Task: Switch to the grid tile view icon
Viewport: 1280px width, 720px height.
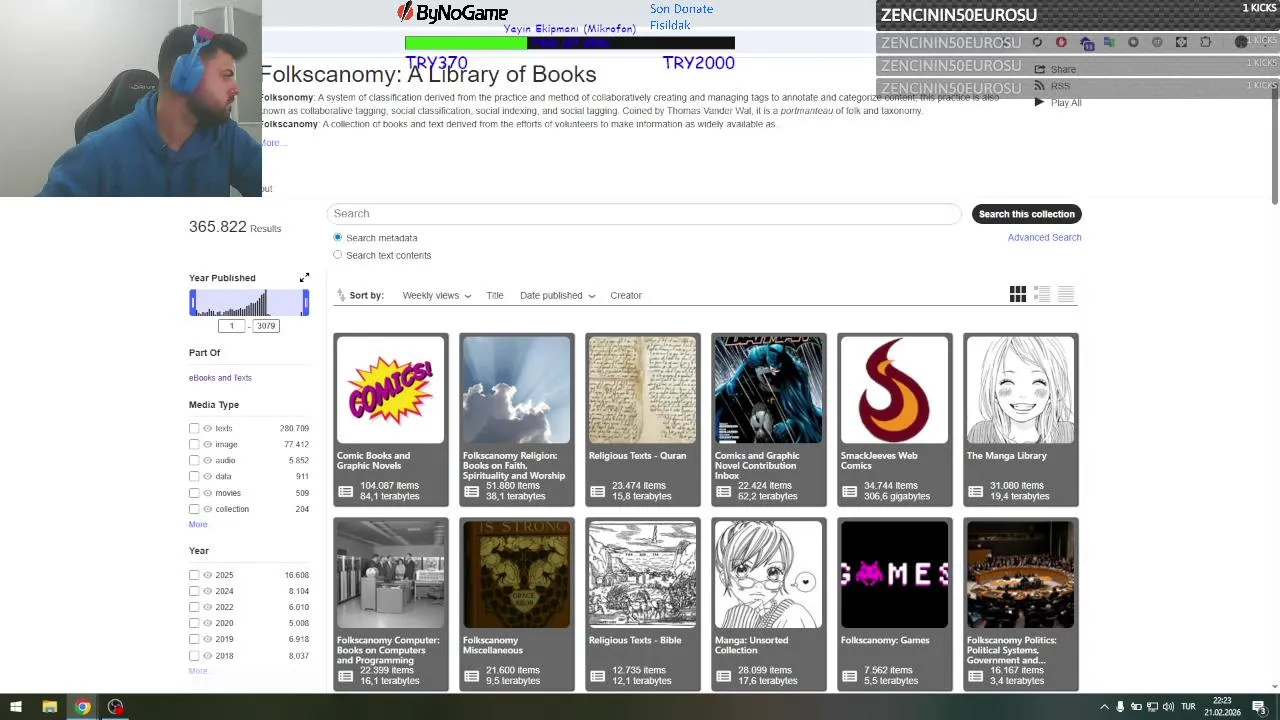Action: click(1017, 294)
